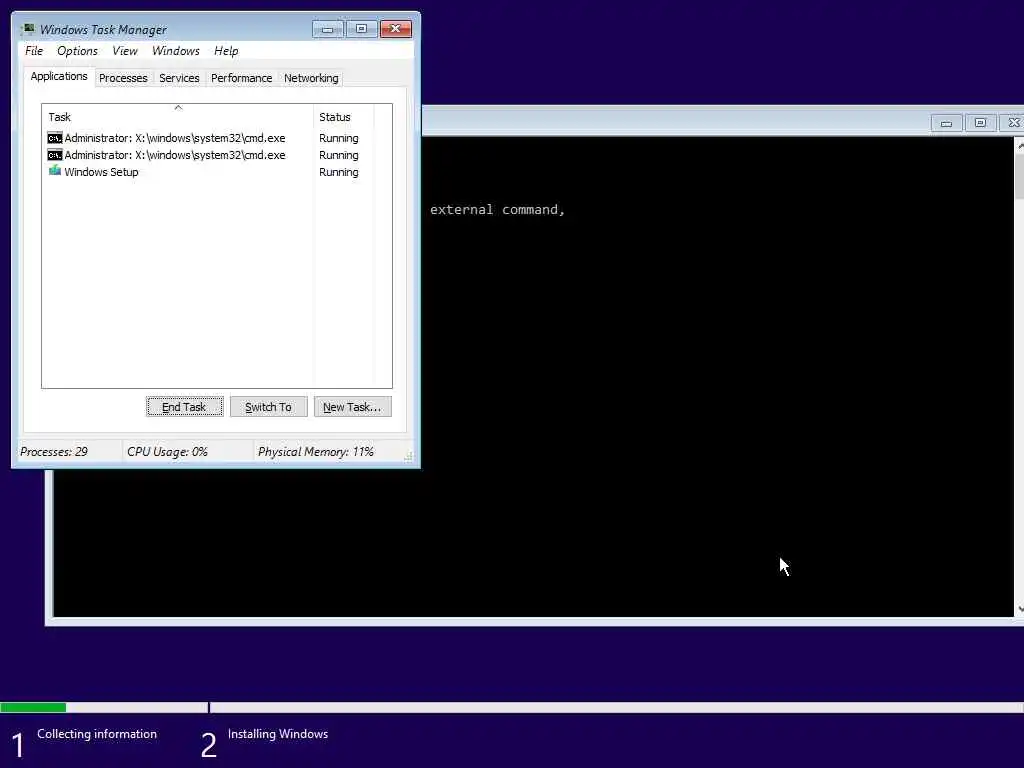1024x768 pixels.
Task: Click the green setup progress bar
Action: 33,707
